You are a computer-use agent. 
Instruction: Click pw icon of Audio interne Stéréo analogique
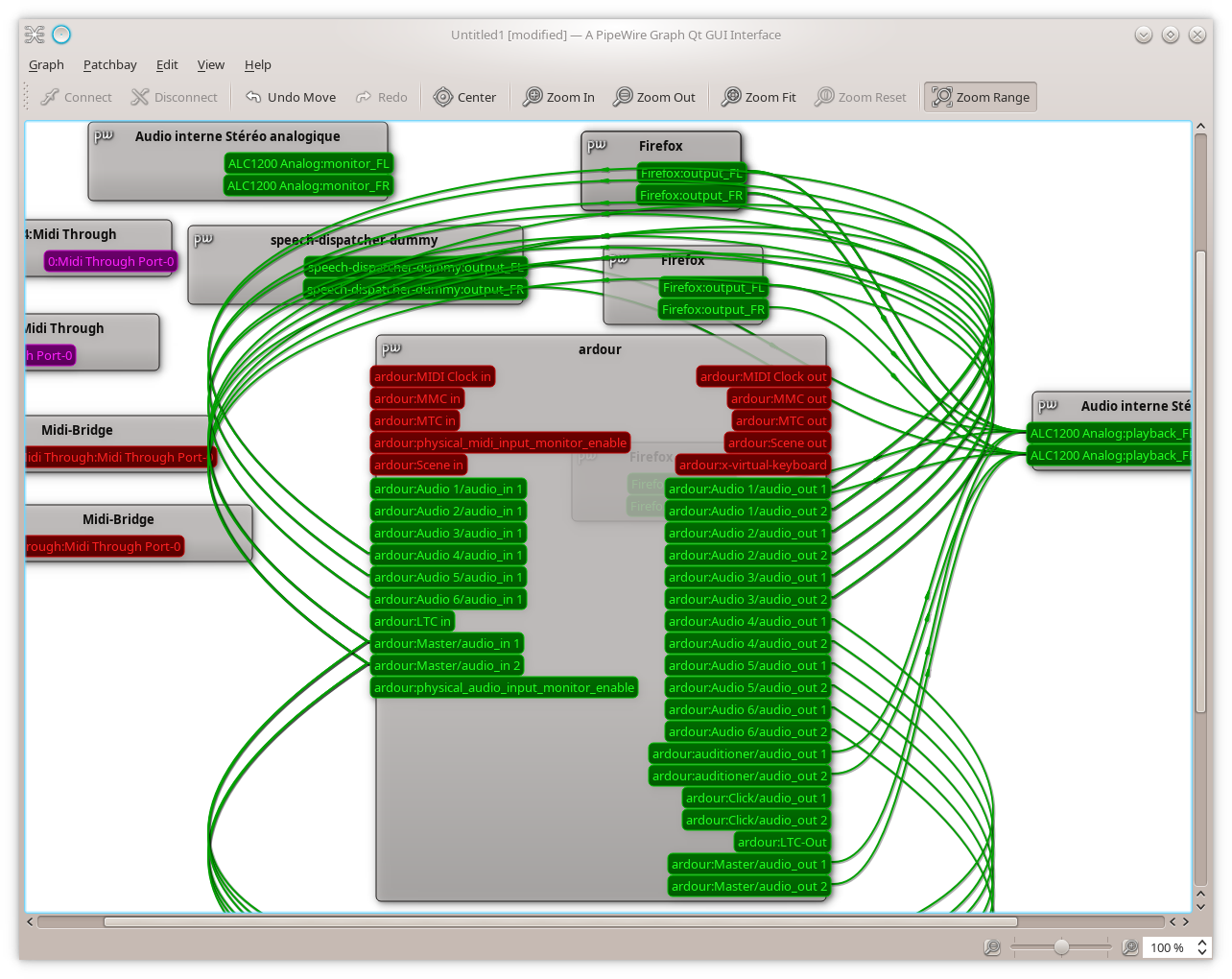pos(104,136)
